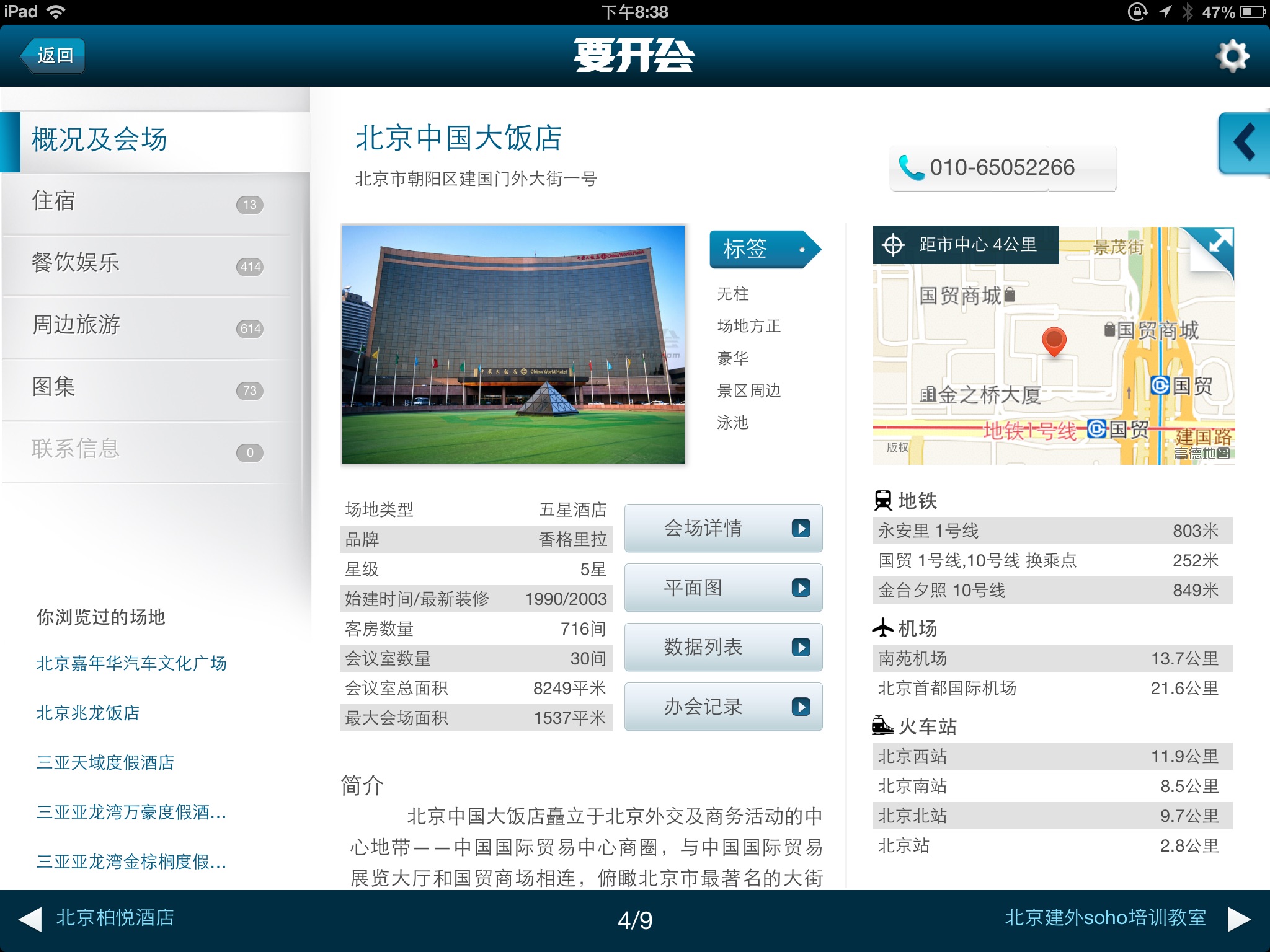The height and width of the screenshot is (952, 1270).
Task: Tap the hotel title 北京中国大饭店
Action: coord(458,138)
